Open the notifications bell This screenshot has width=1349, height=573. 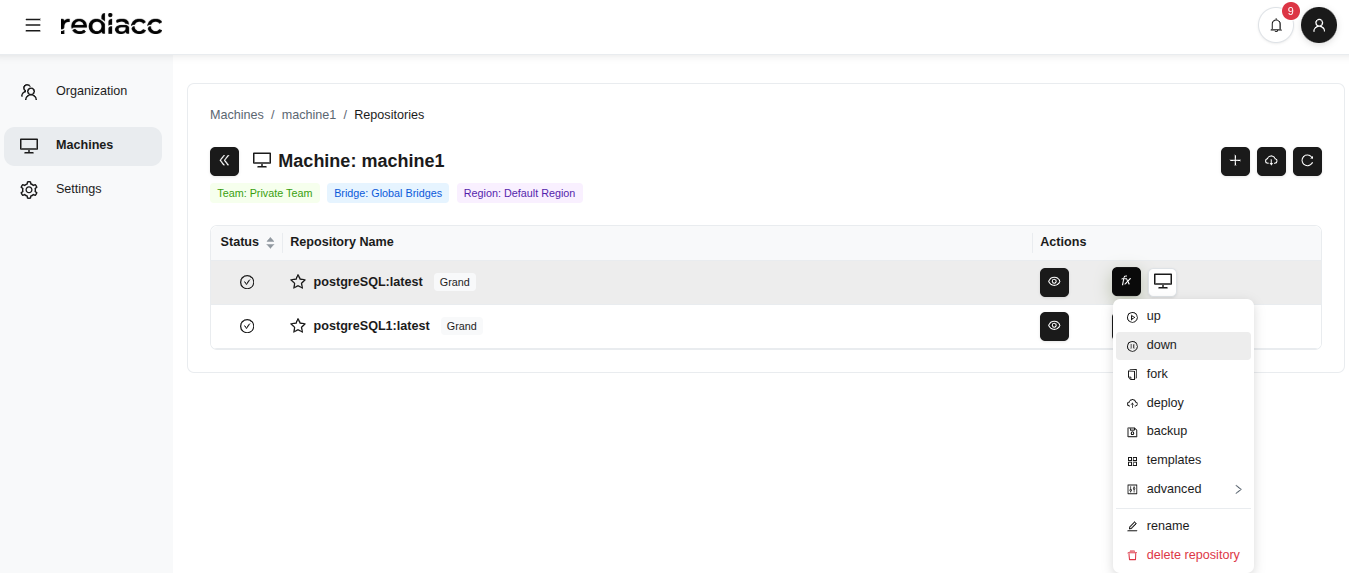[1275, 25]
